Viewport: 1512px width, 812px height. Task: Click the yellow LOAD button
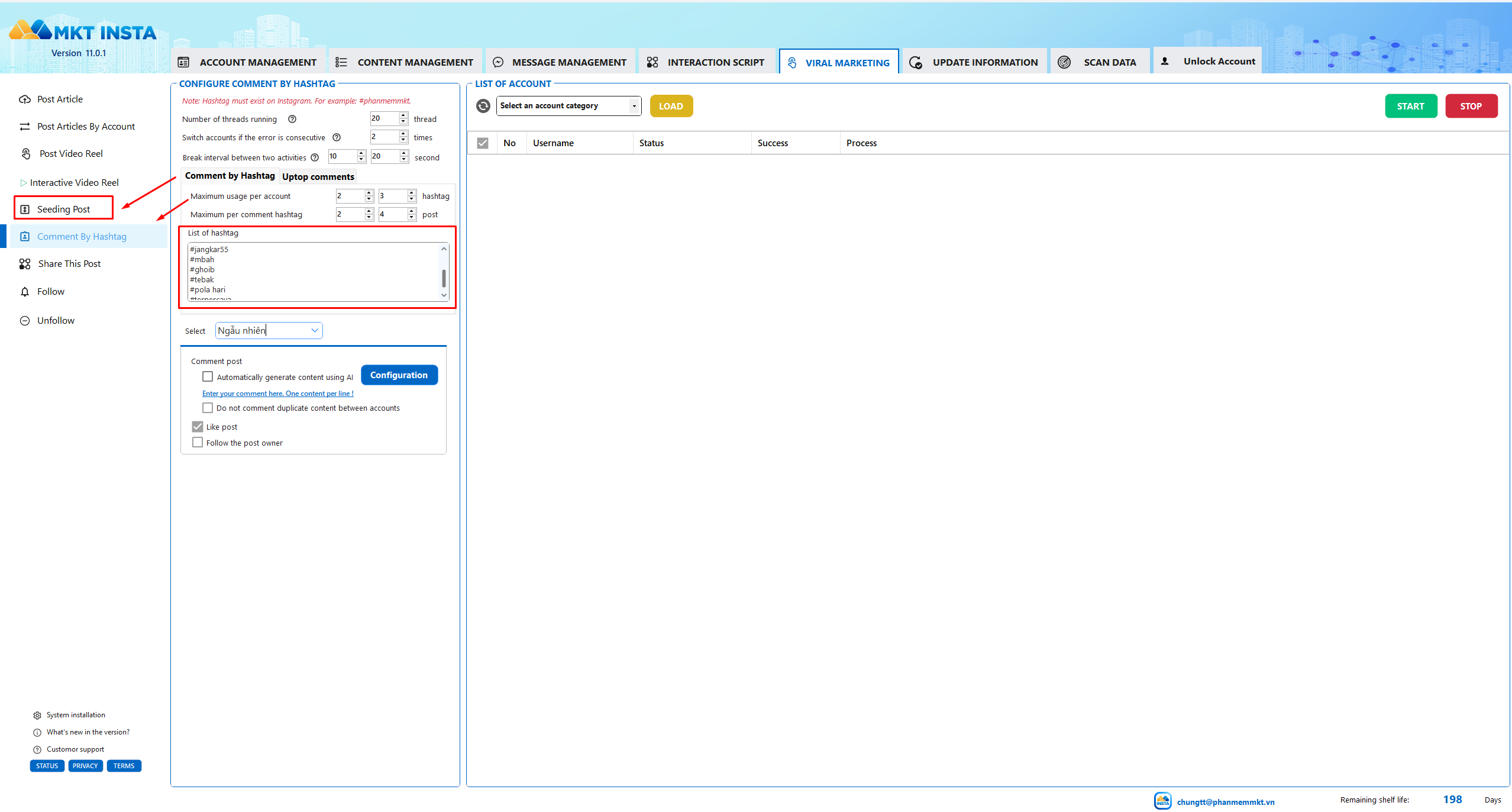pyautogui.click(x=671, y=106)
